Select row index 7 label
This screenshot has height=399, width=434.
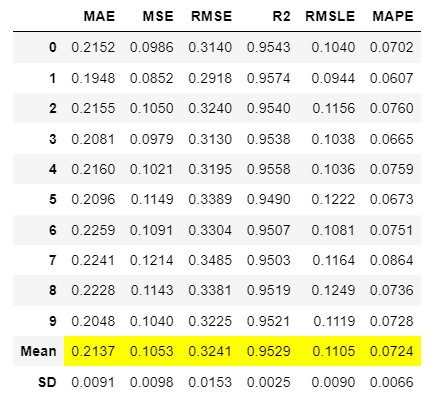pyautogui.click(x=53, y=260)
